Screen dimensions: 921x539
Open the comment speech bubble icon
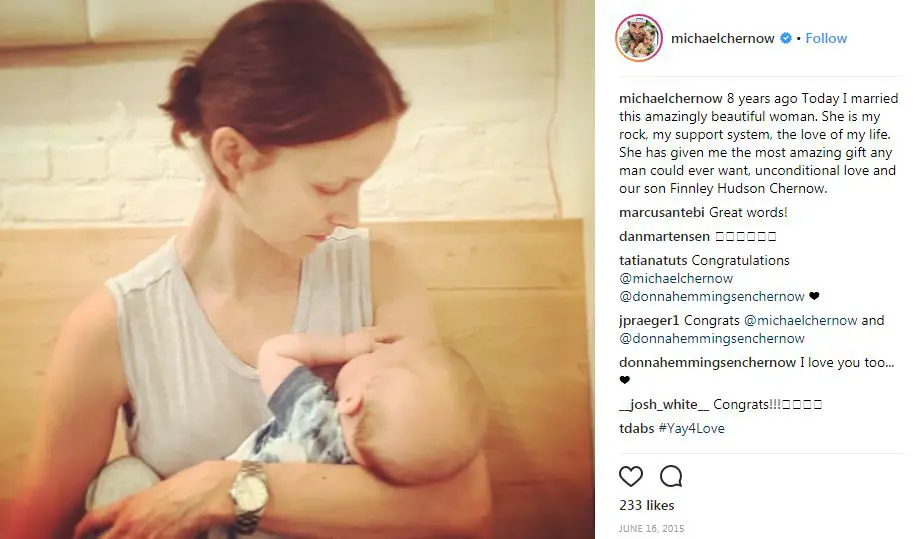671,476
